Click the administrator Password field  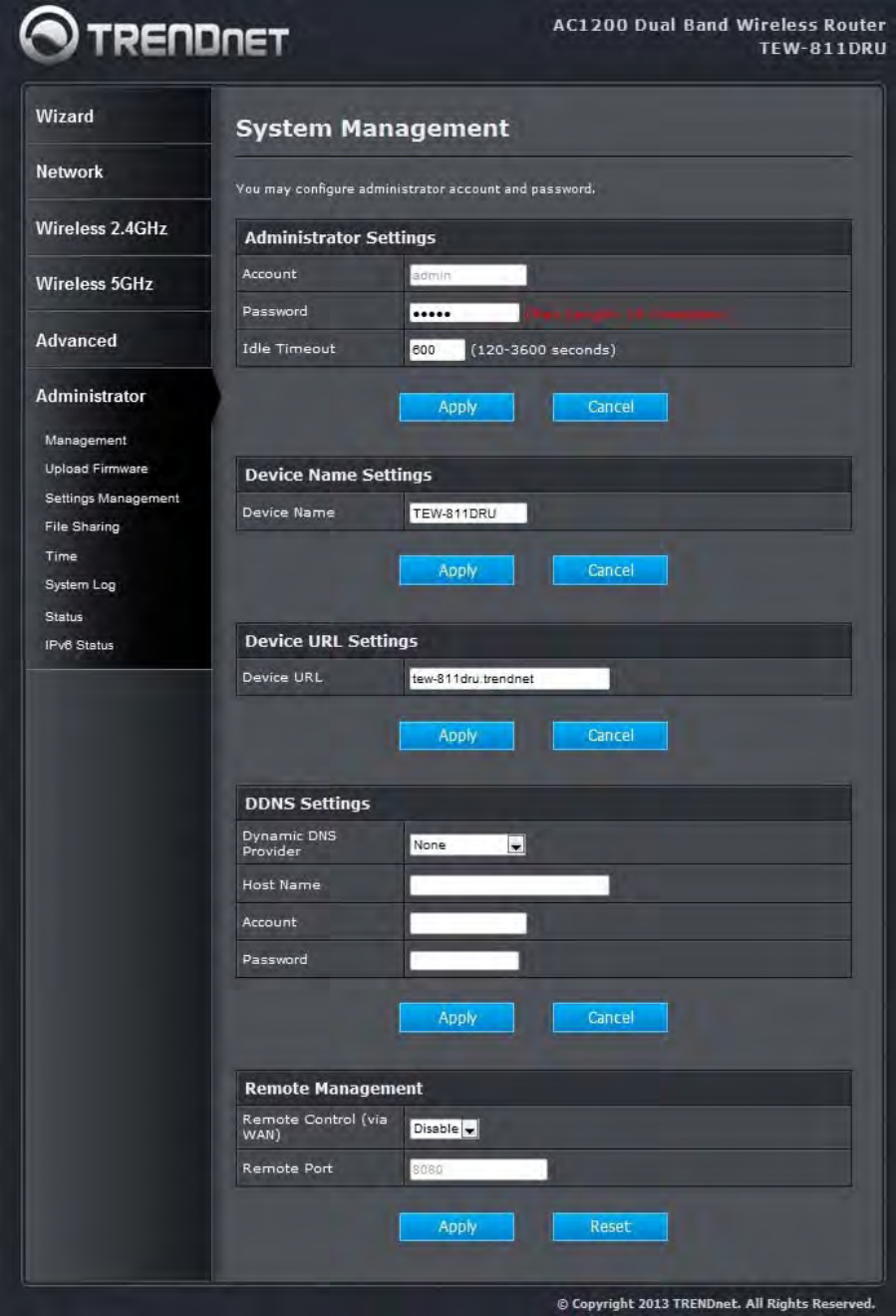(464, 313)
